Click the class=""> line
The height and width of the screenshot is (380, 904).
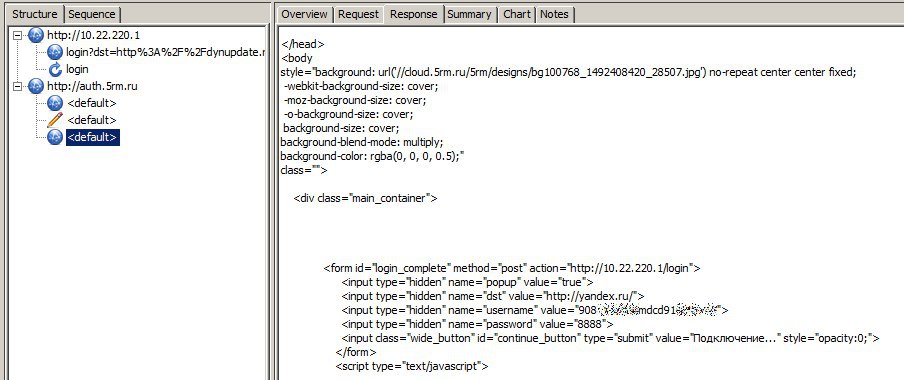point(304,170)
